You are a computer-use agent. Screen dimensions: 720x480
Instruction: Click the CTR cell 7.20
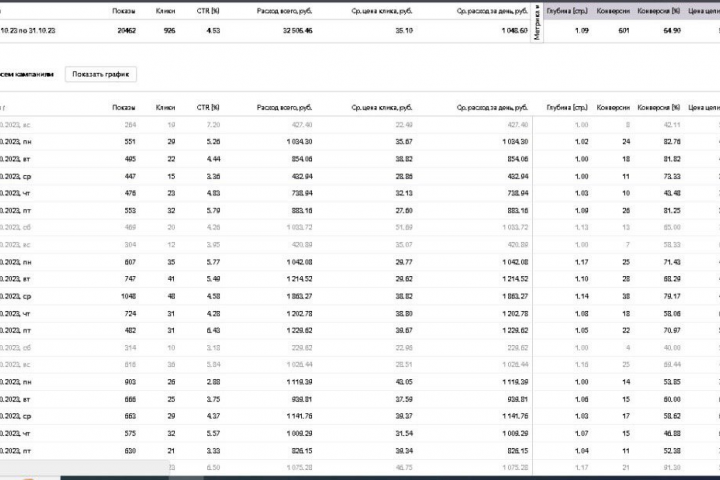[x=214, y=125]
